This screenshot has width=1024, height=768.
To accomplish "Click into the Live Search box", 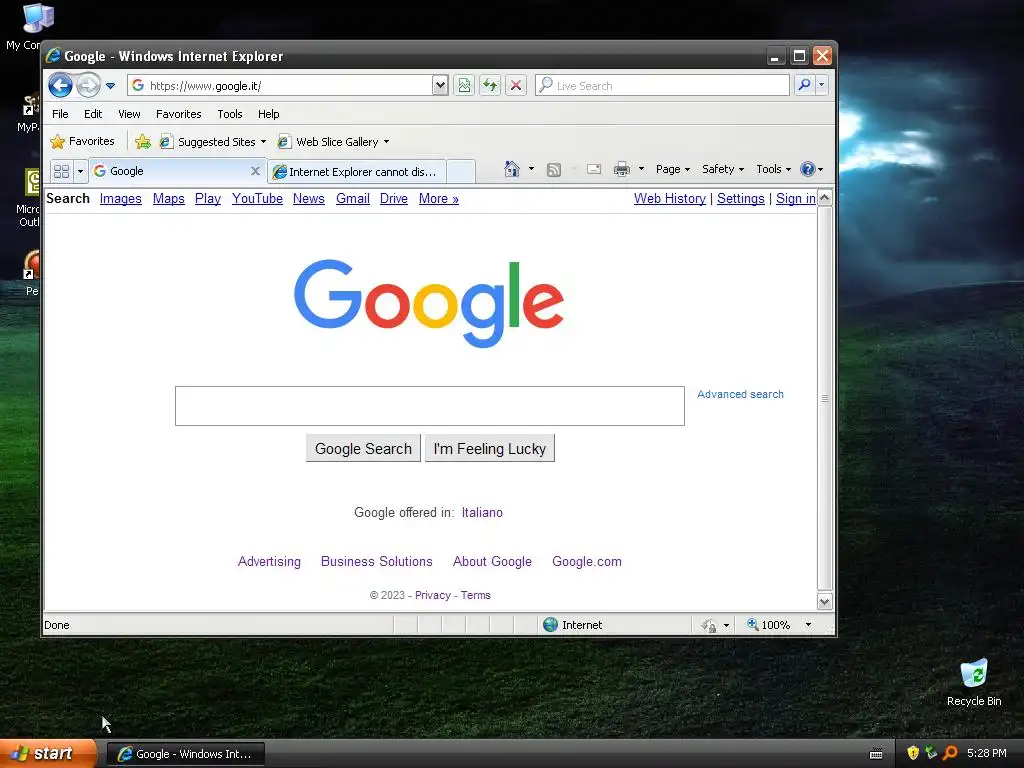I will pos(662,86).
